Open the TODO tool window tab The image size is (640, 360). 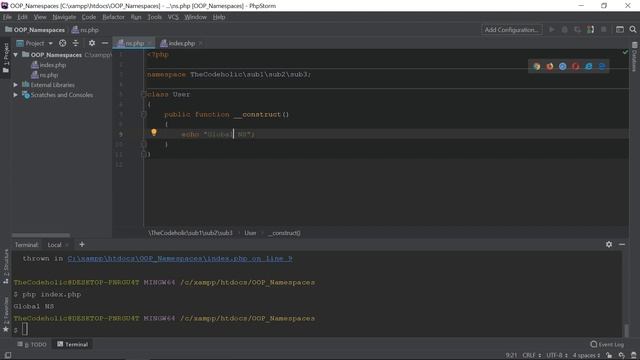pyautogui.click(x=32, y=344)
